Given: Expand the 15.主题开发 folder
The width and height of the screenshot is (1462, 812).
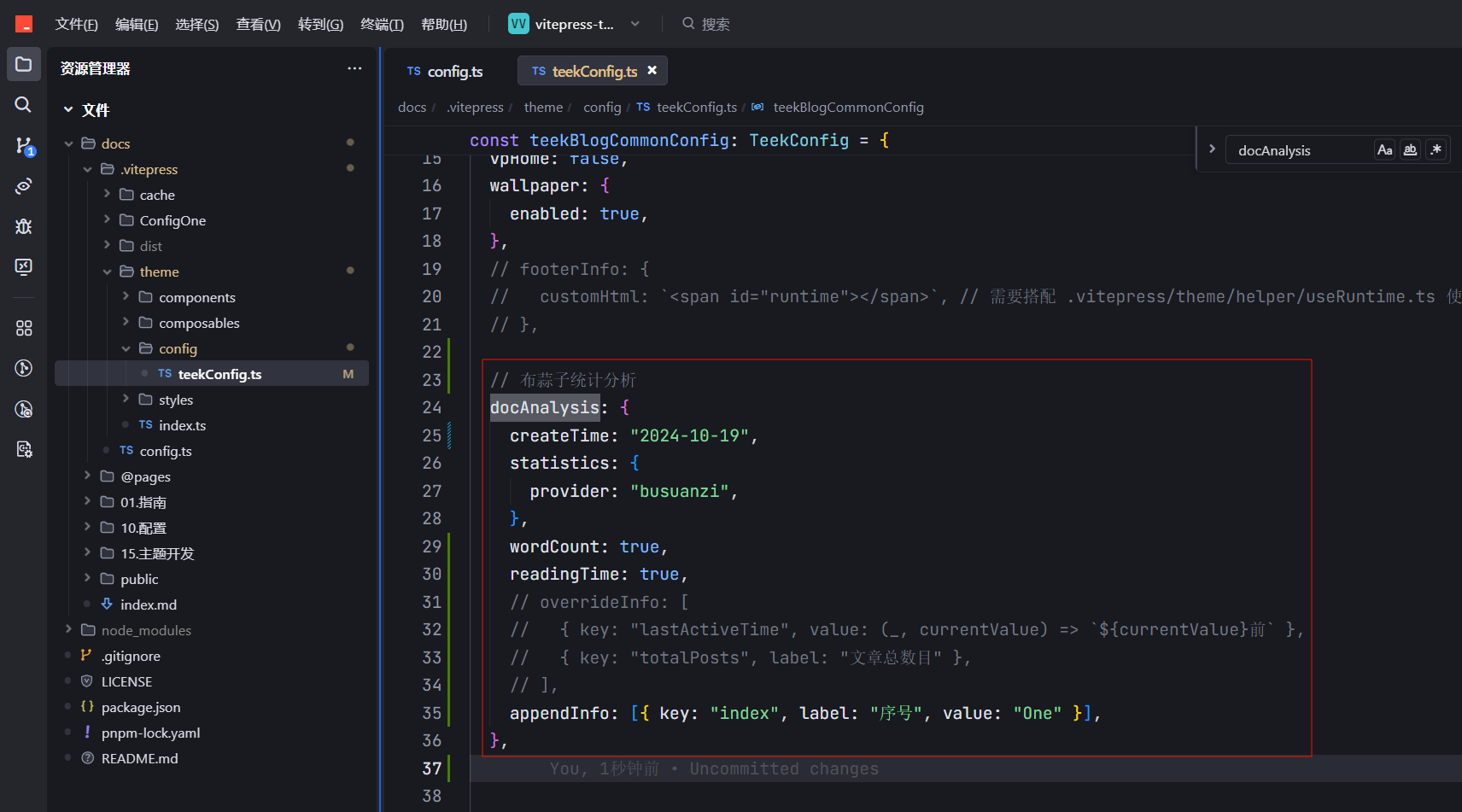Looking at the screenshot, I should 87,553.
